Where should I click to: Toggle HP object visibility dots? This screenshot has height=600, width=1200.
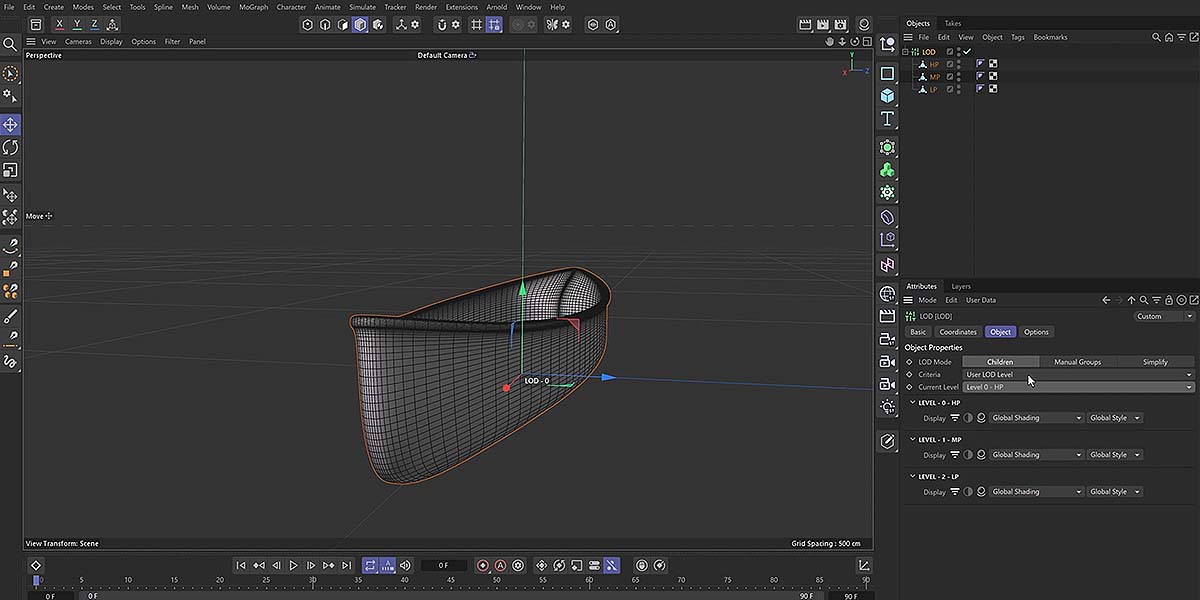959,64
